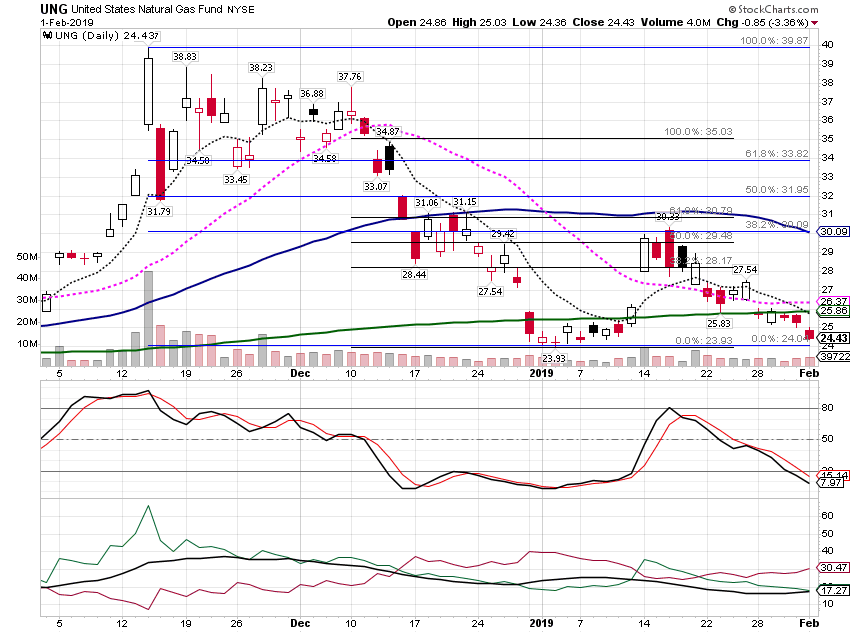Click the candlestick legend icon before UNG (Daily)
This screenshot has width=850, height=633.
48,35
